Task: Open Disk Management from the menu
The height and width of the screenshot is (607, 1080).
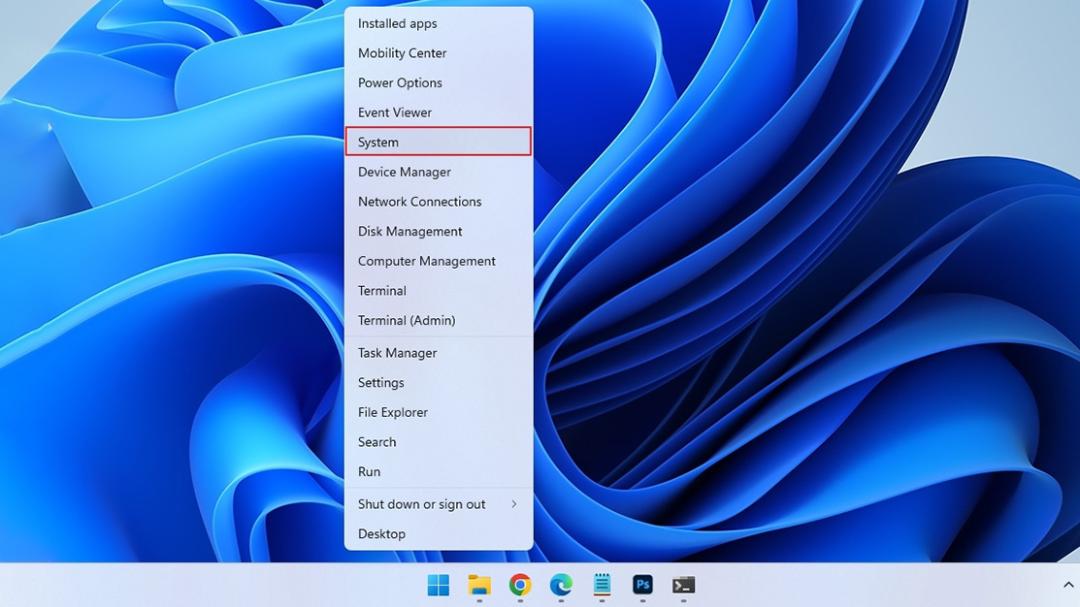Action: pyautogui.click(x=439, y=231)
